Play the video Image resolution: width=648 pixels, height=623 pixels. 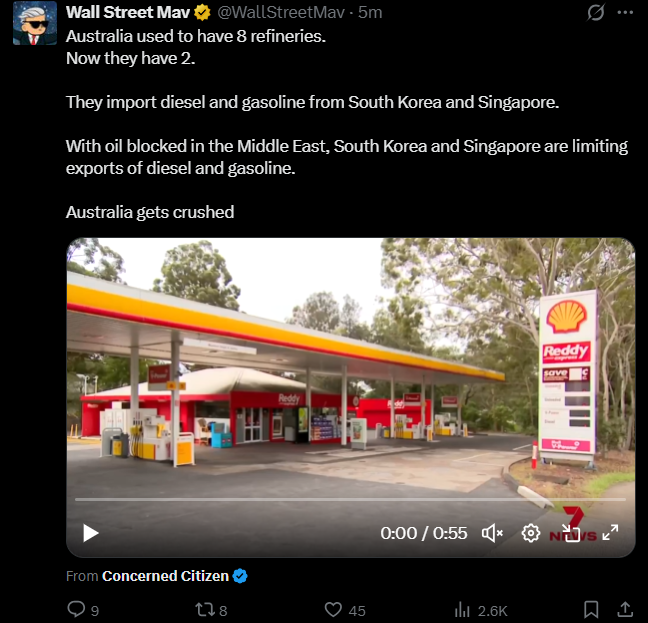pos(90,533)
